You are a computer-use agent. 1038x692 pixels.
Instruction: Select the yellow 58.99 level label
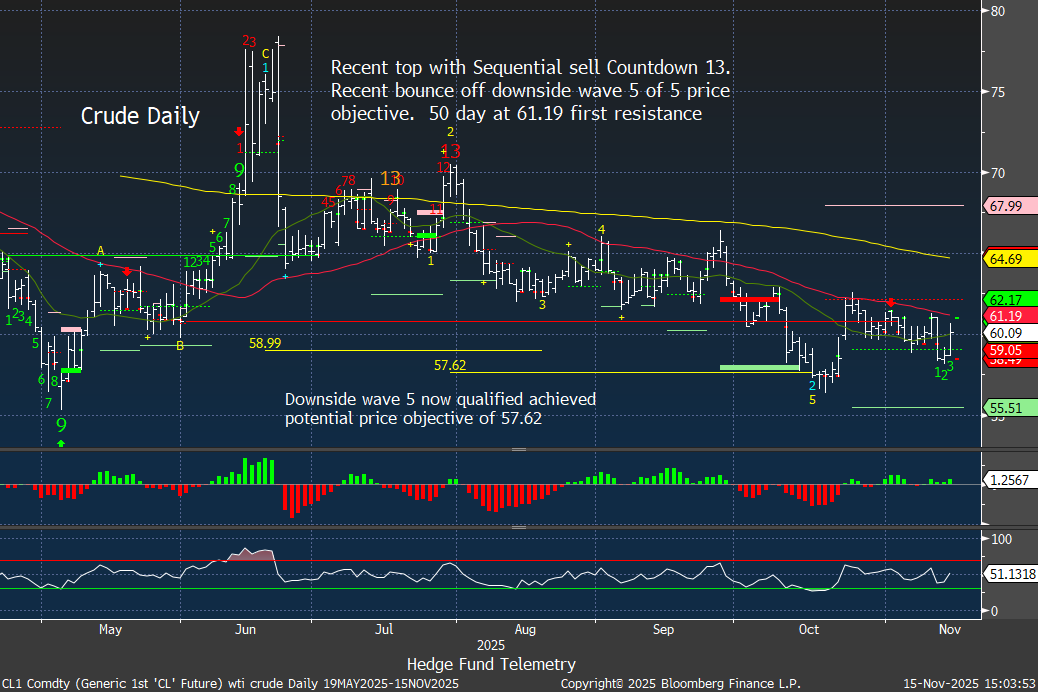265,343
